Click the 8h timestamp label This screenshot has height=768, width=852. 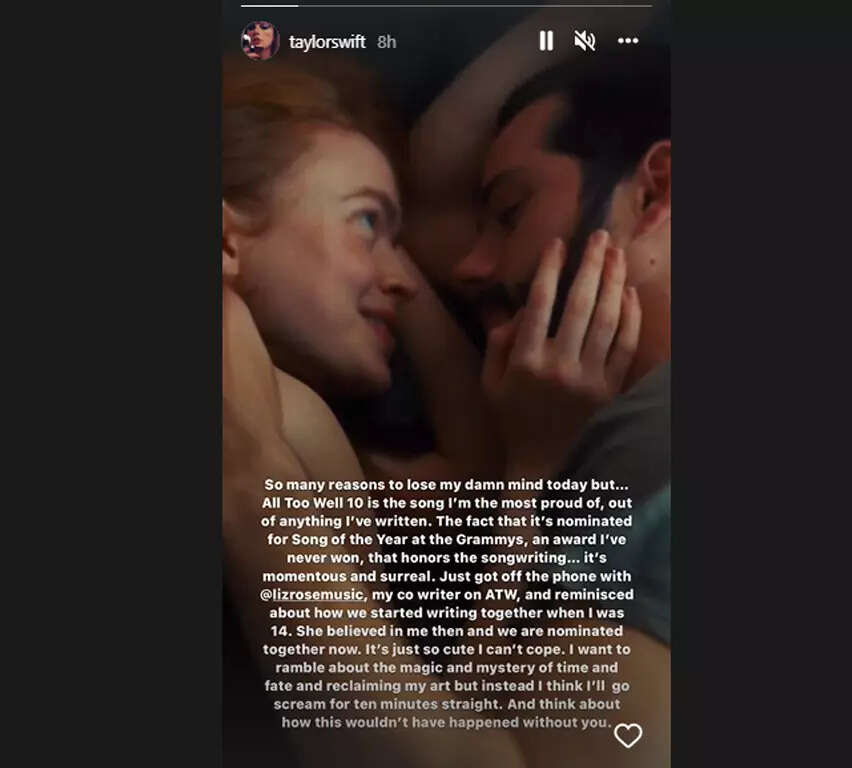386,42
